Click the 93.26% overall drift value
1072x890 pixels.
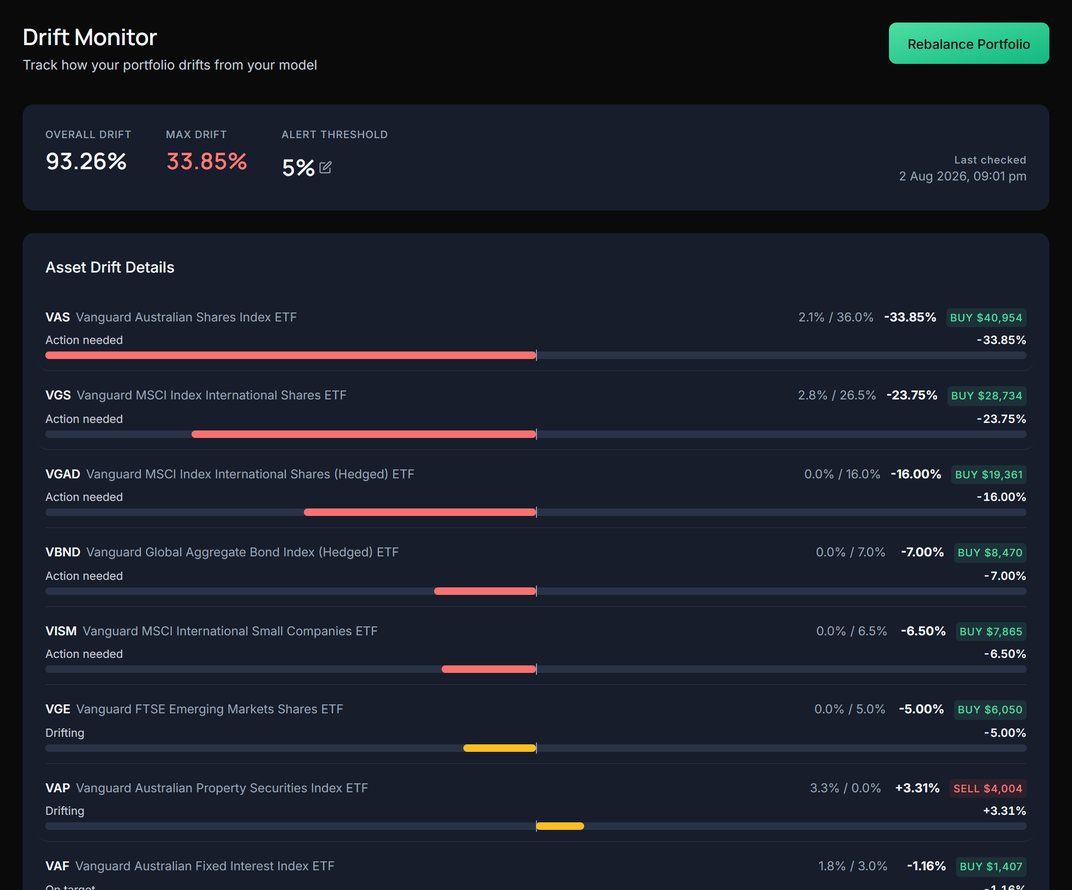coord(86,161)
